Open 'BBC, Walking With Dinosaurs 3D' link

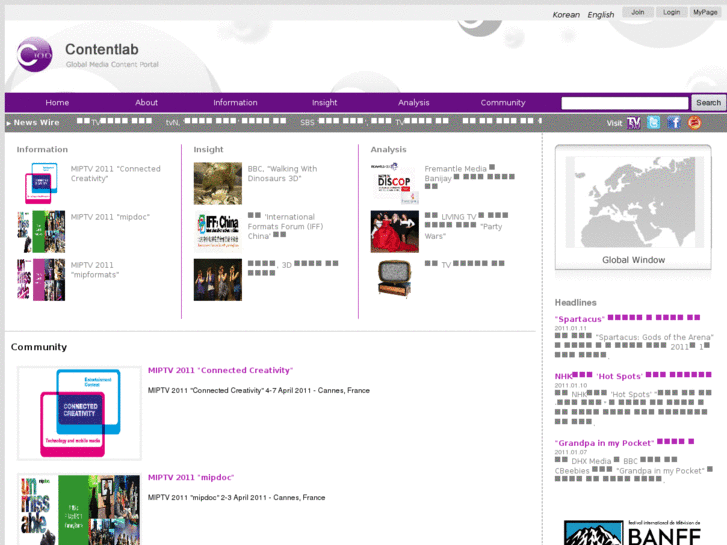coord(282,173)
